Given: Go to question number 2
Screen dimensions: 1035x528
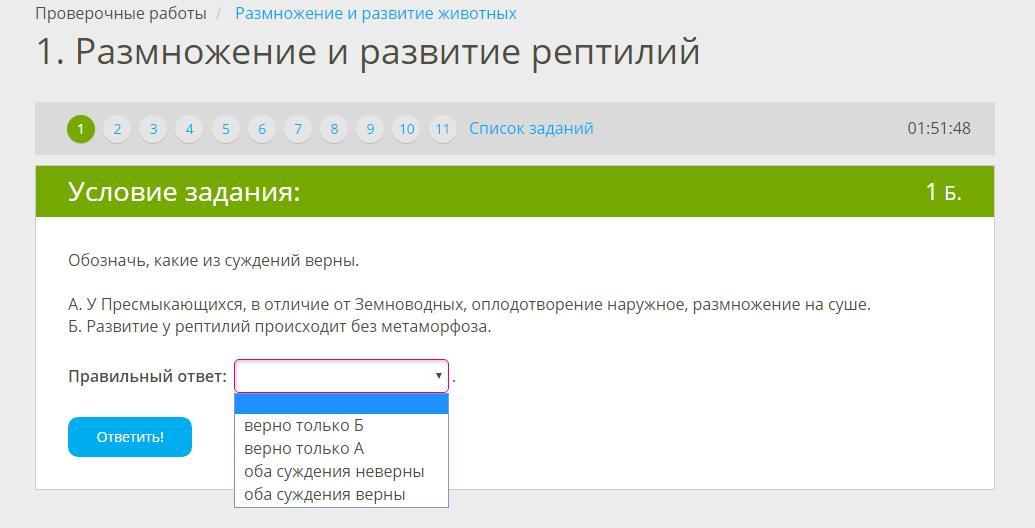Looking at the screenshot, I should click(x=117, y=129).
